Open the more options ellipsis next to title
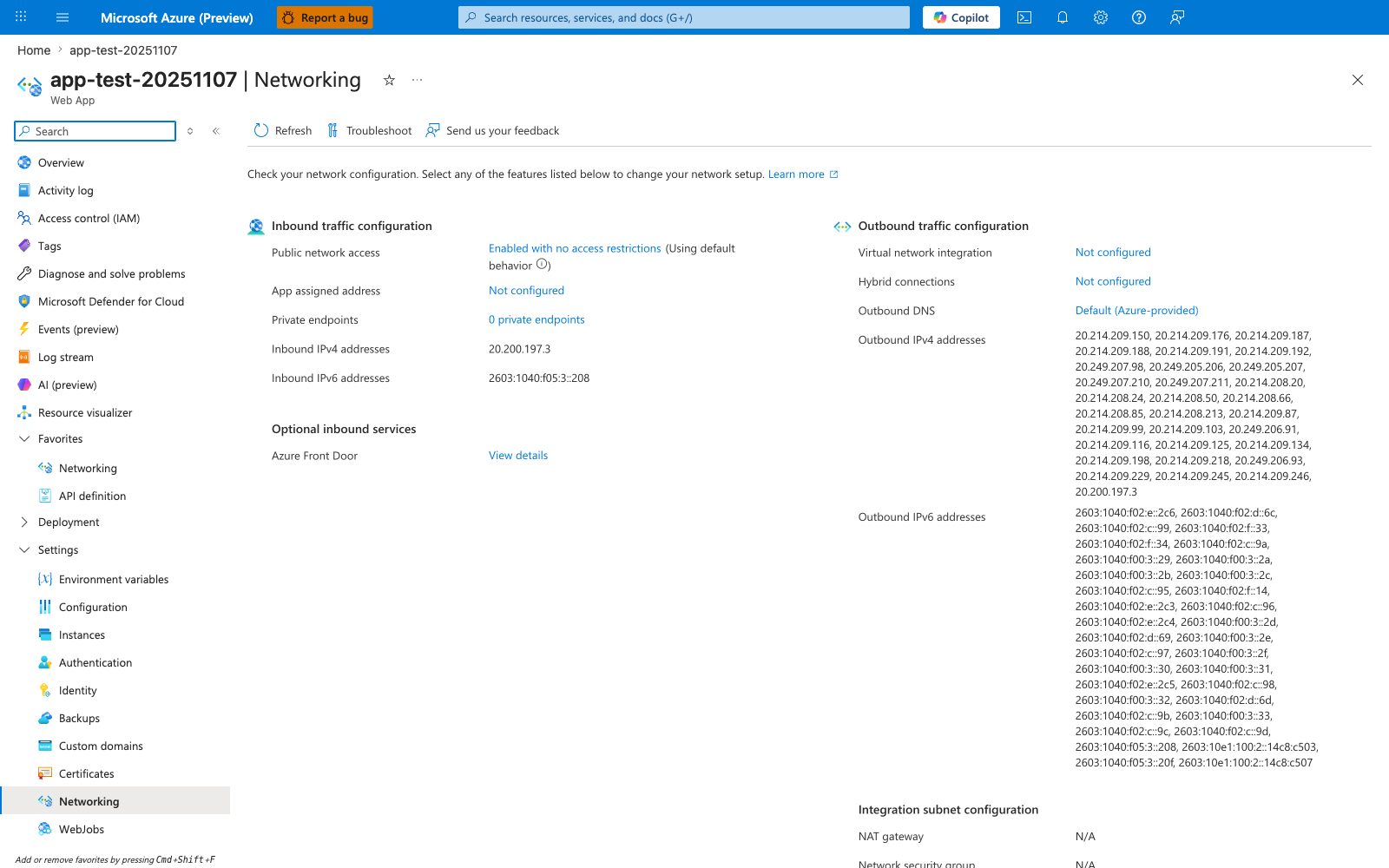1389x868 pixels. tap(418, 80)
